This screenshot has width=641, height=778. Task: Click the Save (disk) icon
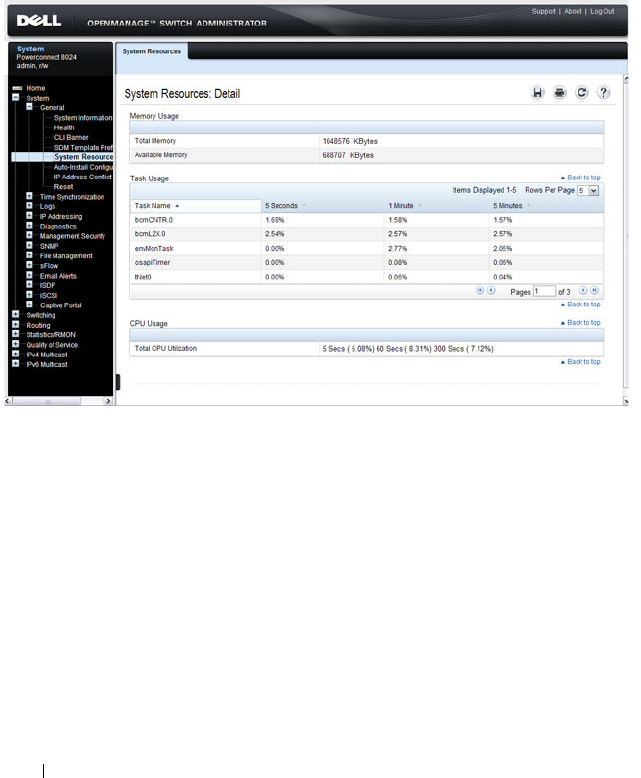tap(537, 93)
